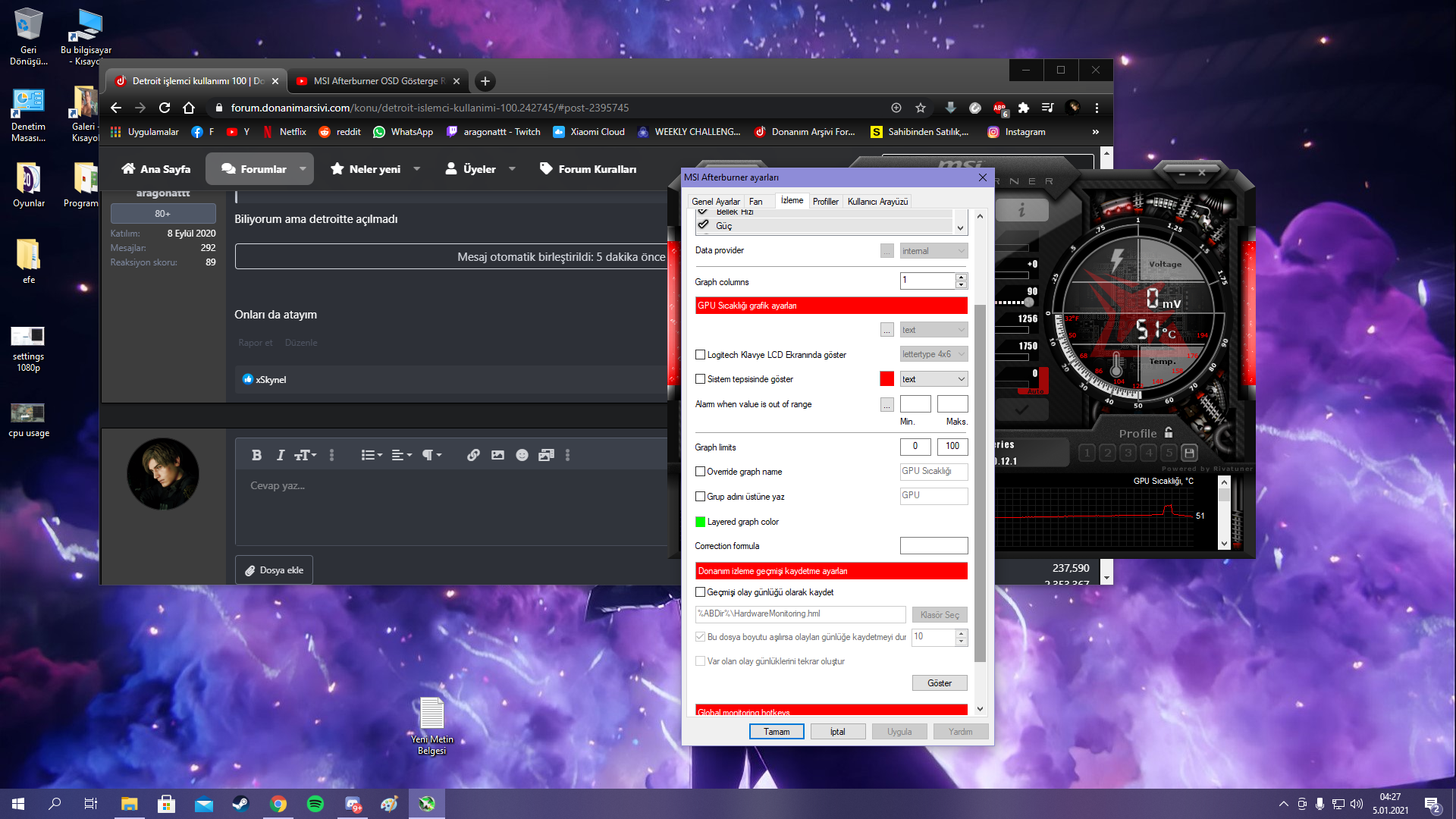Open a new Chrome tab
The height and width of the screenshot is (819, 1456).
(485, 81)
